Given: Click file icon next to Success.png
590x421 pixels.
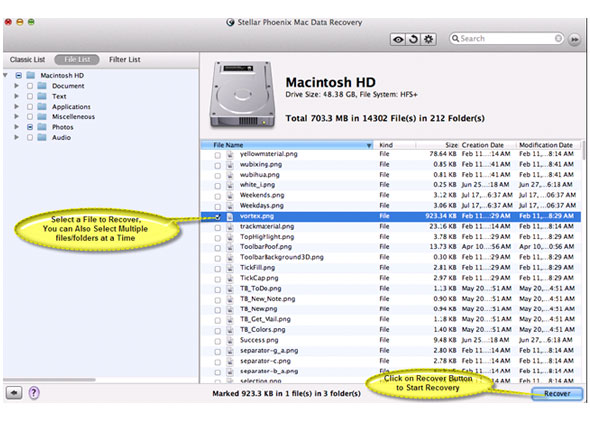Looking at the screenshot, I should tap(230, 340).
